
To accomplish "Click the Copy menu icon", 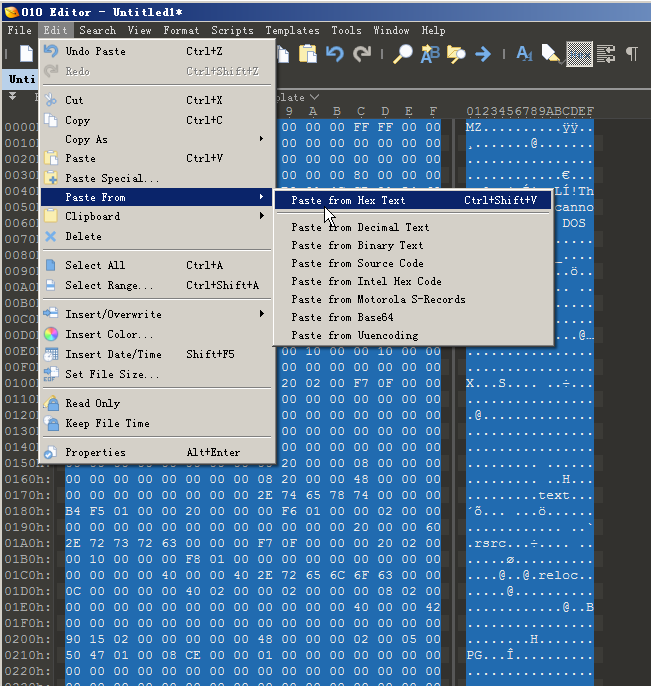I will point(51,120).
